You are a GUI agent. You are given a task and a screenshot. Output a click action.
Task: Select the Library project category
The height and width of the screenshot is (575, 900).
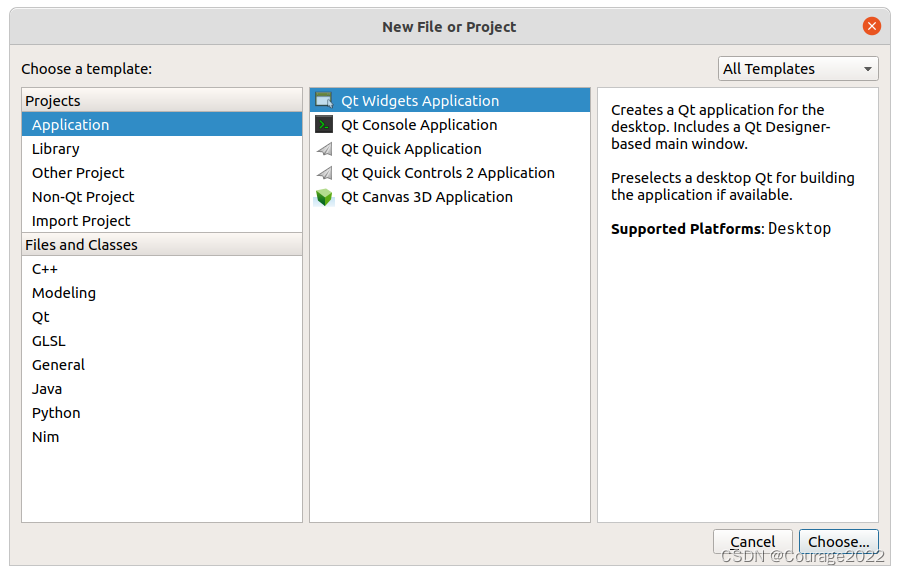tap(55, 149)
